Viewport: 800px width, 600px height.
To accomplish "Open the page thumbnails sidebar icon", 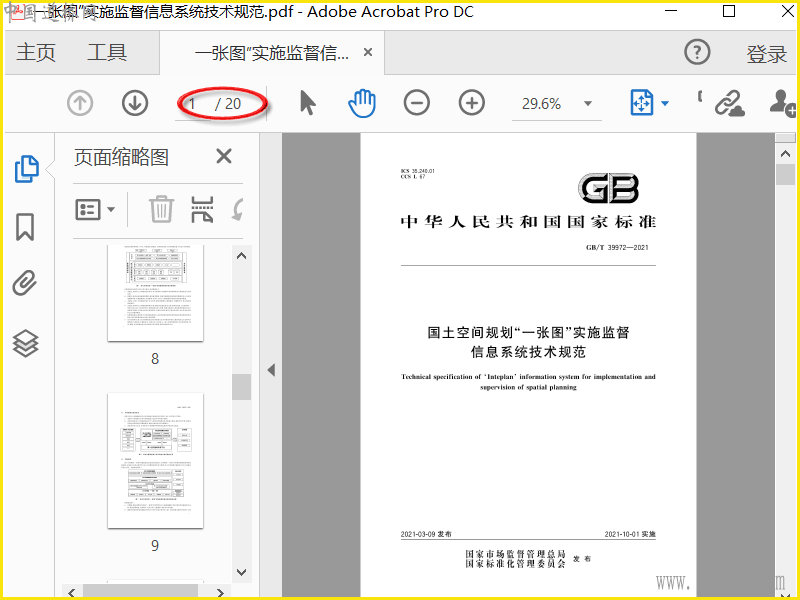I will click(27, 169).
